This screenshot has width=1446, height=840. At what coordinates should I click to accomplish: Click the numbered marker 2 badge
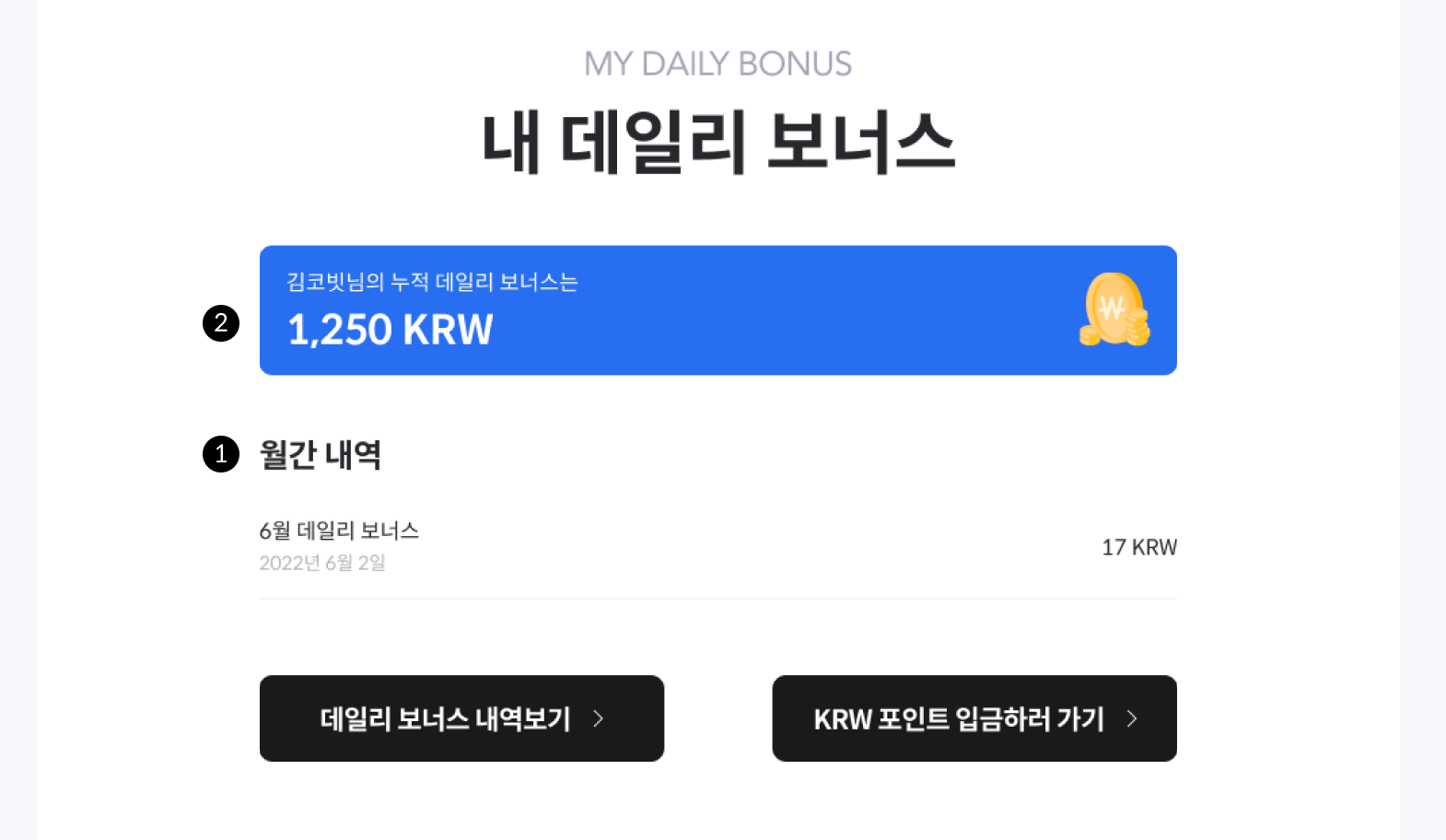[x=221, y=323]
